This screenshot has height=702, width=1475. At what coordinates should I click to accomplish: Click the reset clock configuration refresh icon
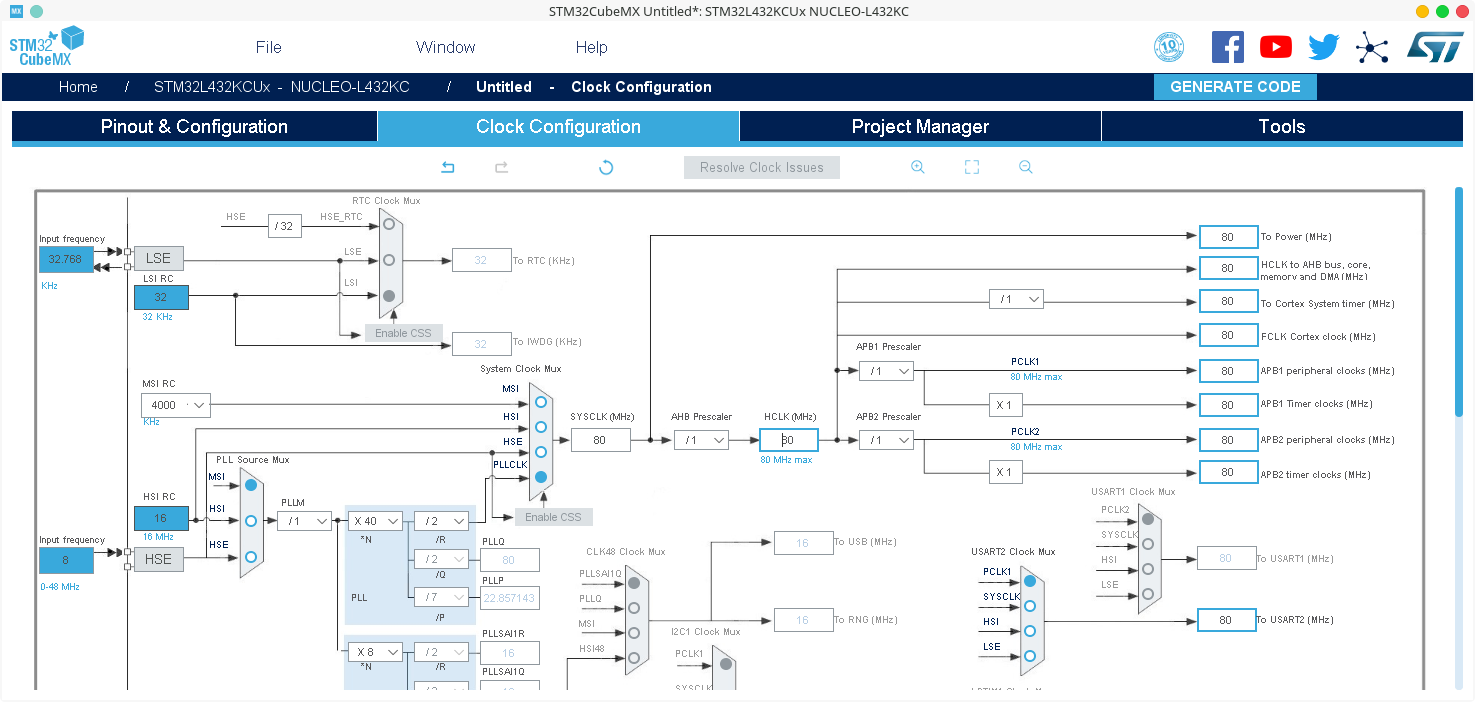pos(606,167)
